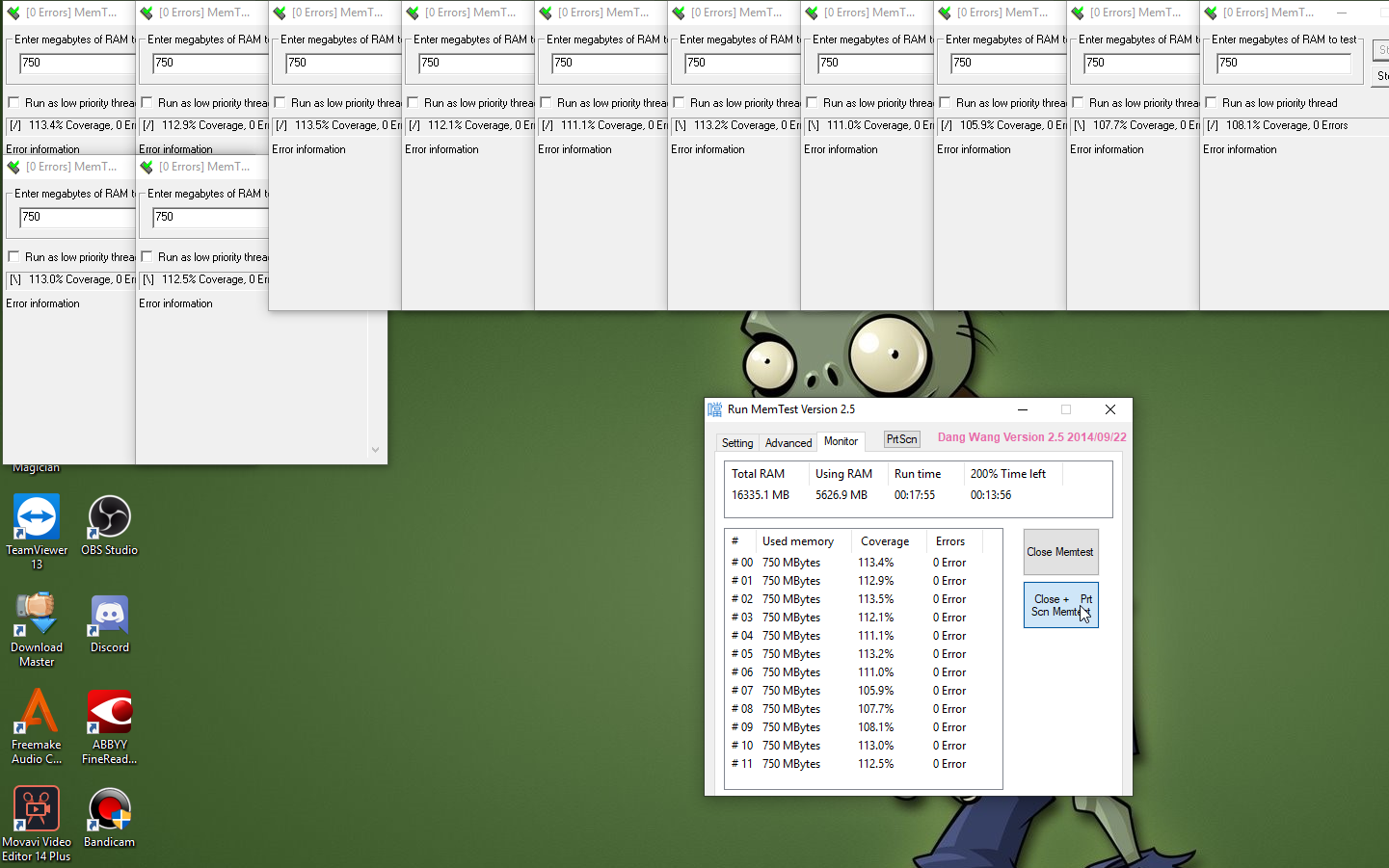This screenshot has width=1389, height=868.
Task: Click the PrtScn button in Run MemTest
Action: click(x=902, y=439)
